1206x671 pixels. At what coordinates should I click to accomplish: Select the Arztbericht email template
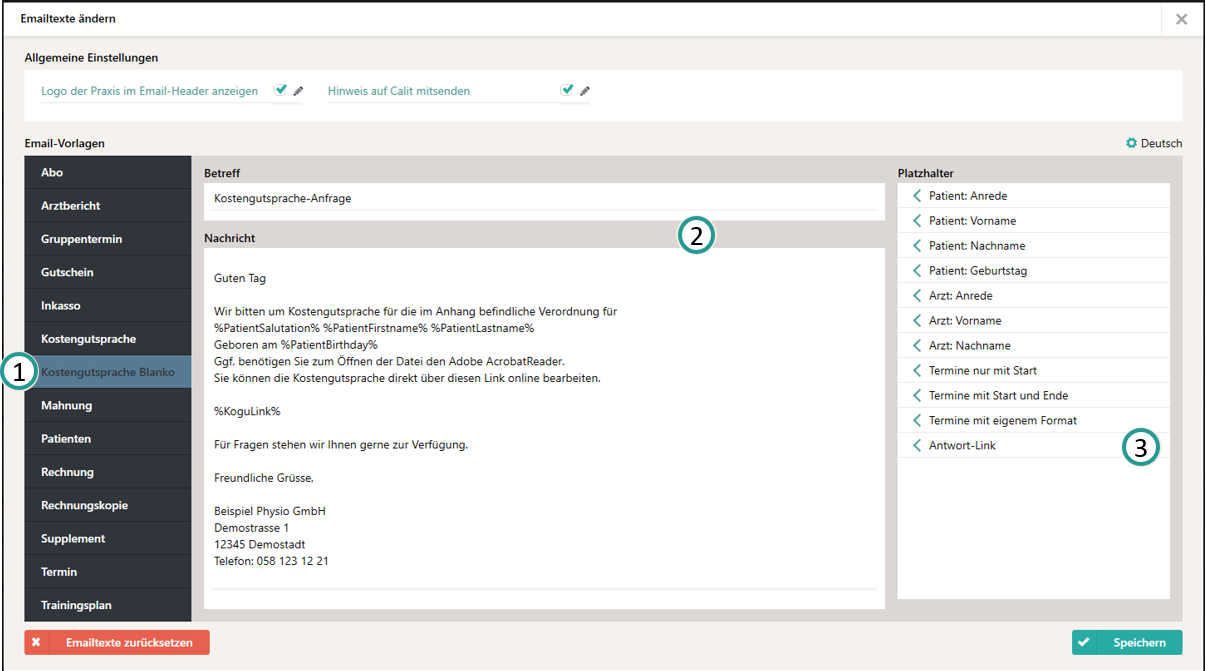108,206
